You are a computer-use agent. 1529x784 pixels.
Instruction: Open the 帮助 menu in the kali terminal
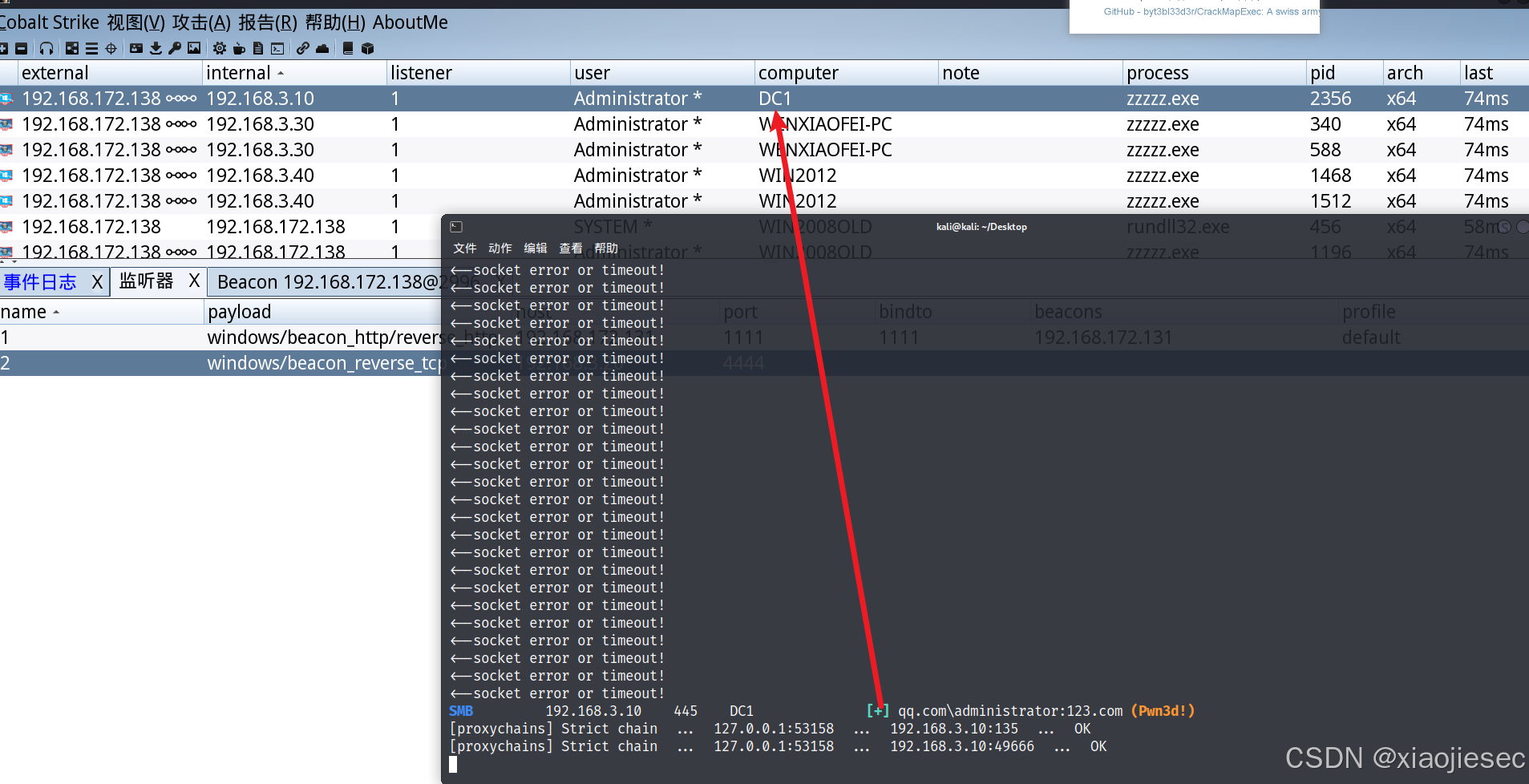606,249
